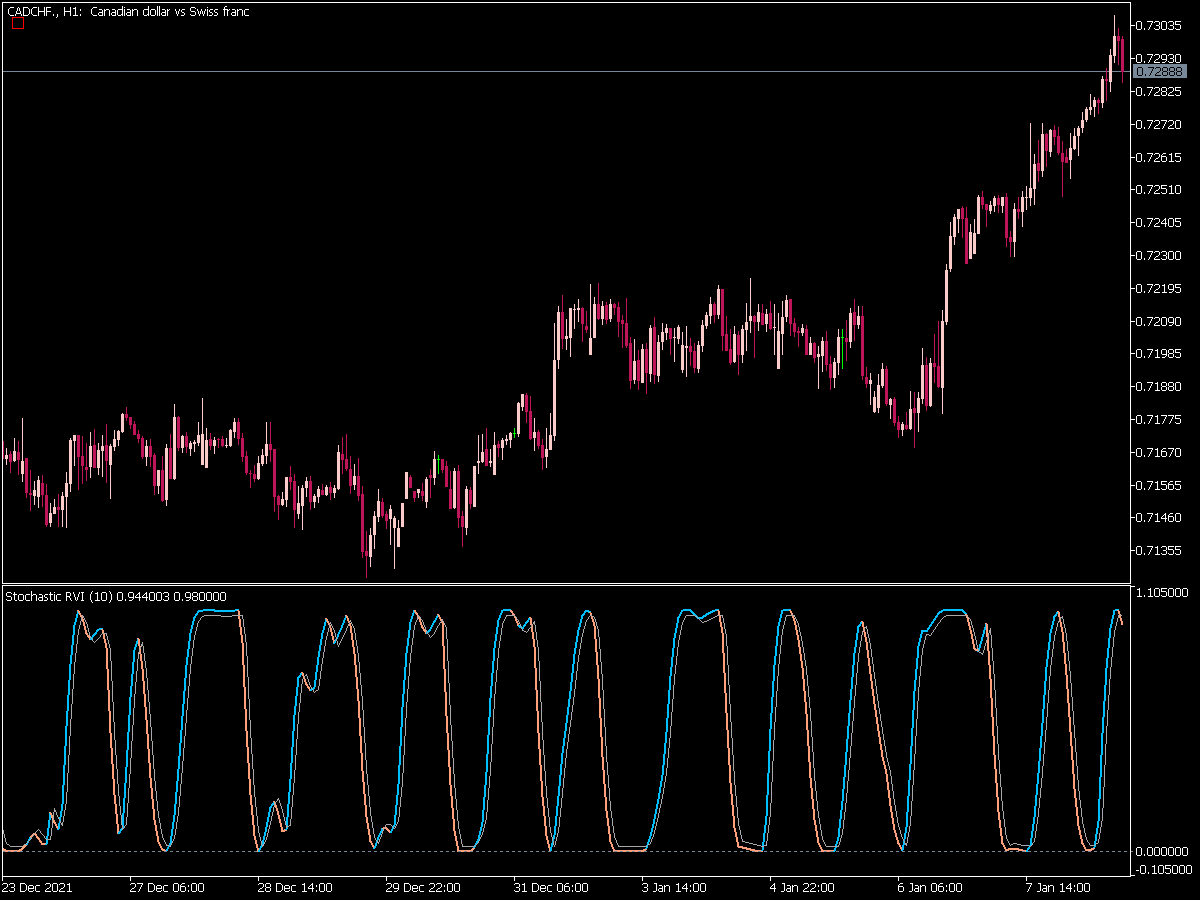The height and width of the screenshot is (900, 1200).
Task: Click the 0.71985 price axis label
Action: 1161,354
